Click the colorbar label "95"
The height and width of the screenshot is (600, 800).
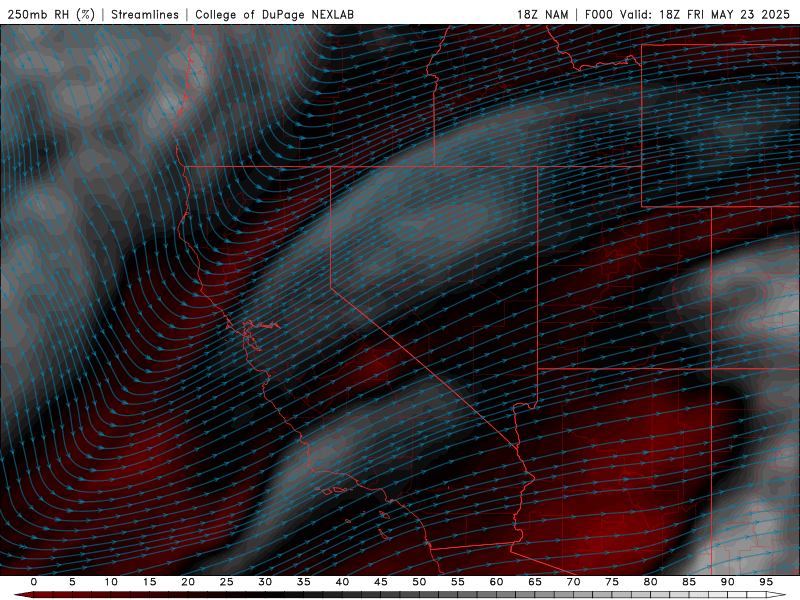pyautogui.click(x=766, y=582)
